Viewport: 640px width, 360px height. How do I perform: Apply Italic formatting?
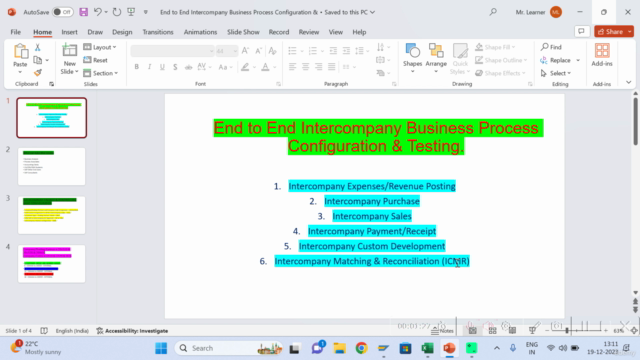coord(149,67)
